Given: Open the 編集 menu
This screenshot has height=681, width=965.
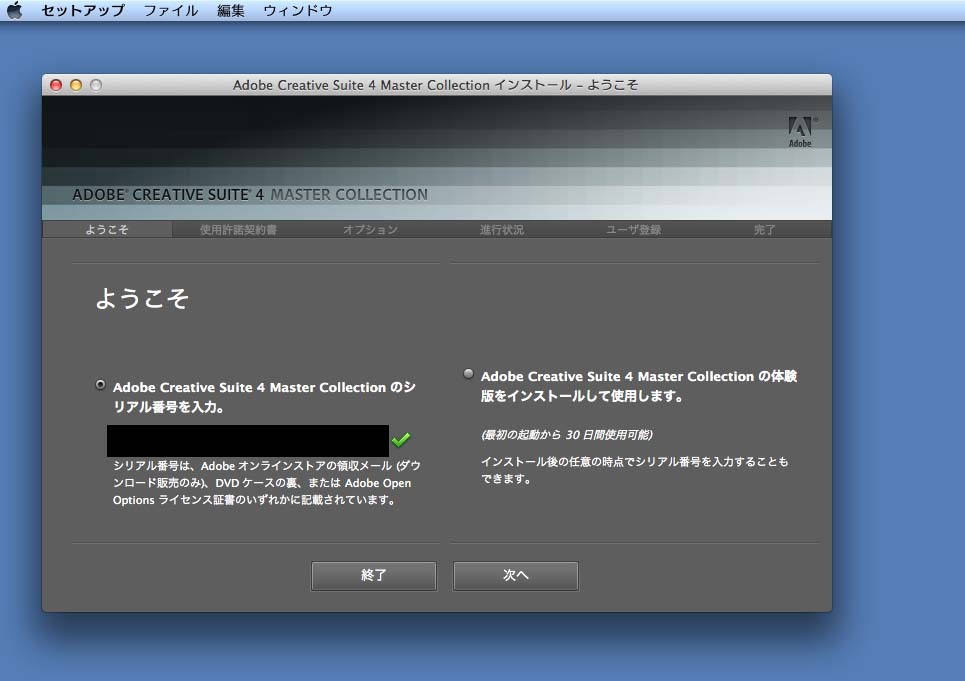Looking at the screenshot, I should click(231, 10).
